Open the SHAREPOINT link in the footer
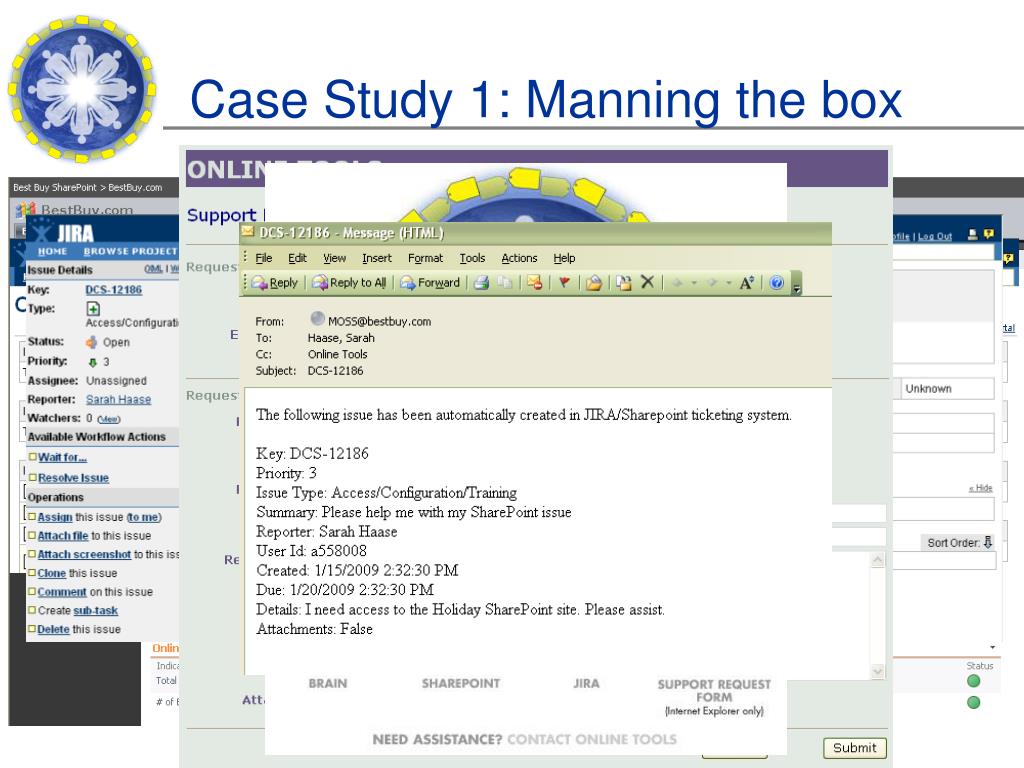This screenshot has width=1024, height=768. [460, 683]
